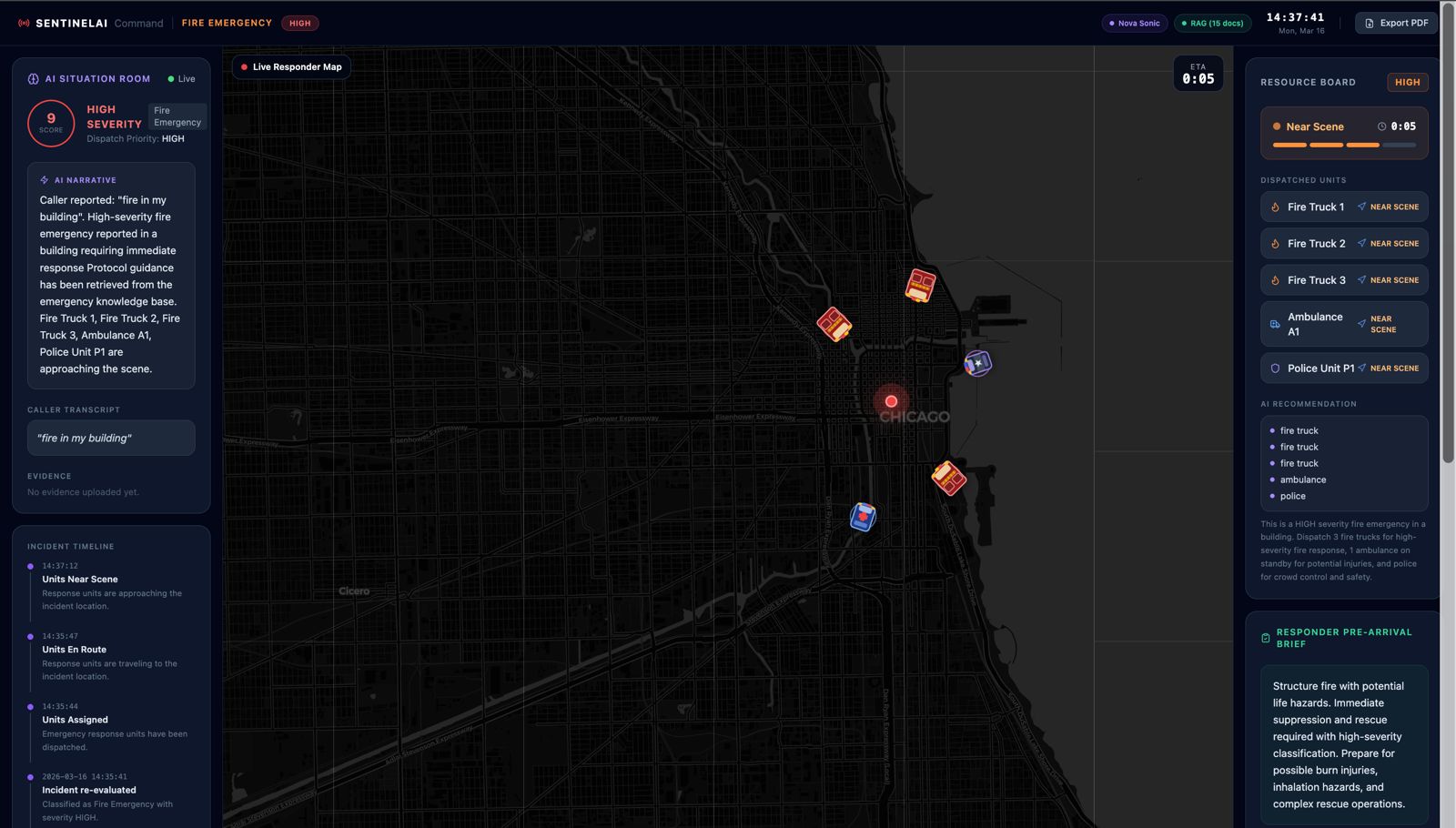Click the Ambulance A1 unit name
1456x828 pixels.
(x=1315, y=324)
